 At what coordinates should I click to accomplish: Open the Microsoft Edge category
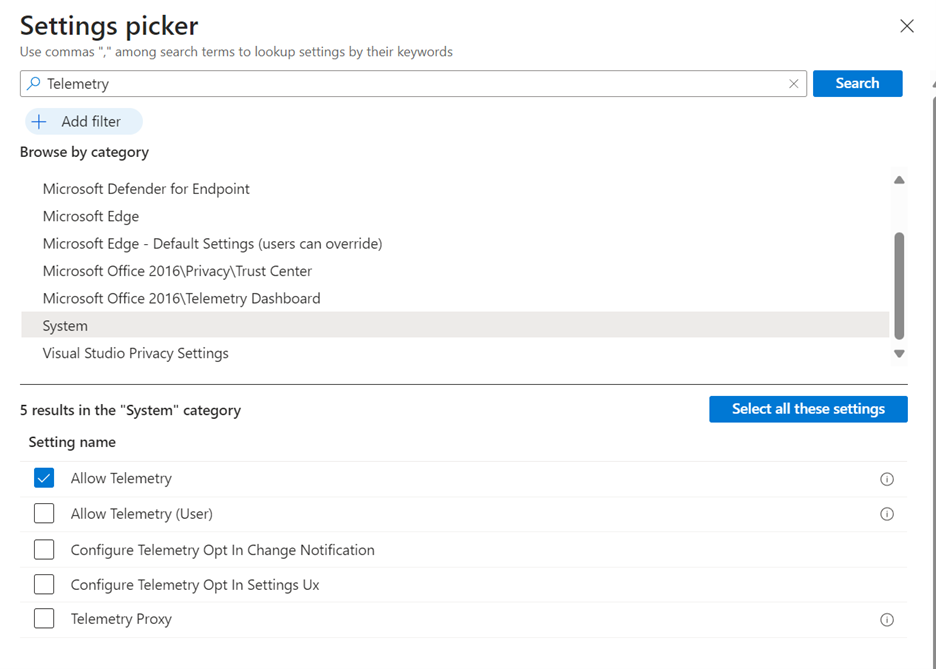(91, 216)
